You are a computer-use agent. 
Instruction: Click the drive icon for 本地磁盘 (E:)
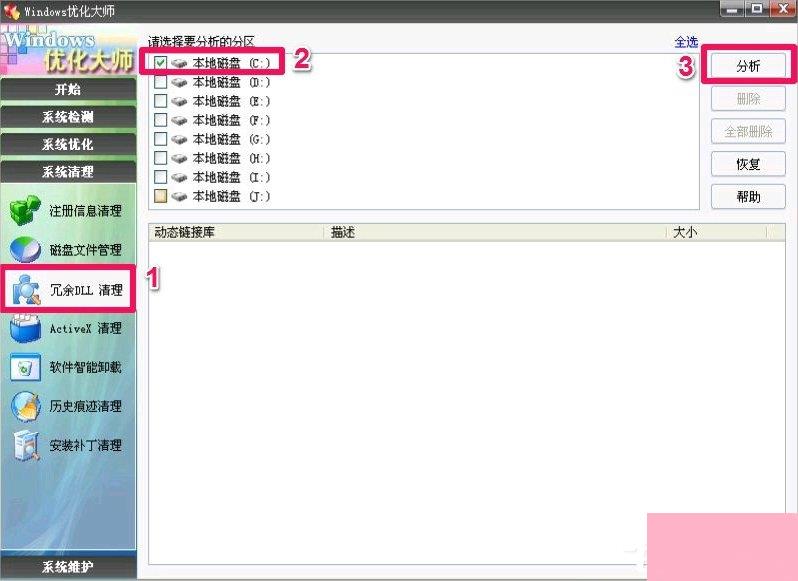click(179, 101)
